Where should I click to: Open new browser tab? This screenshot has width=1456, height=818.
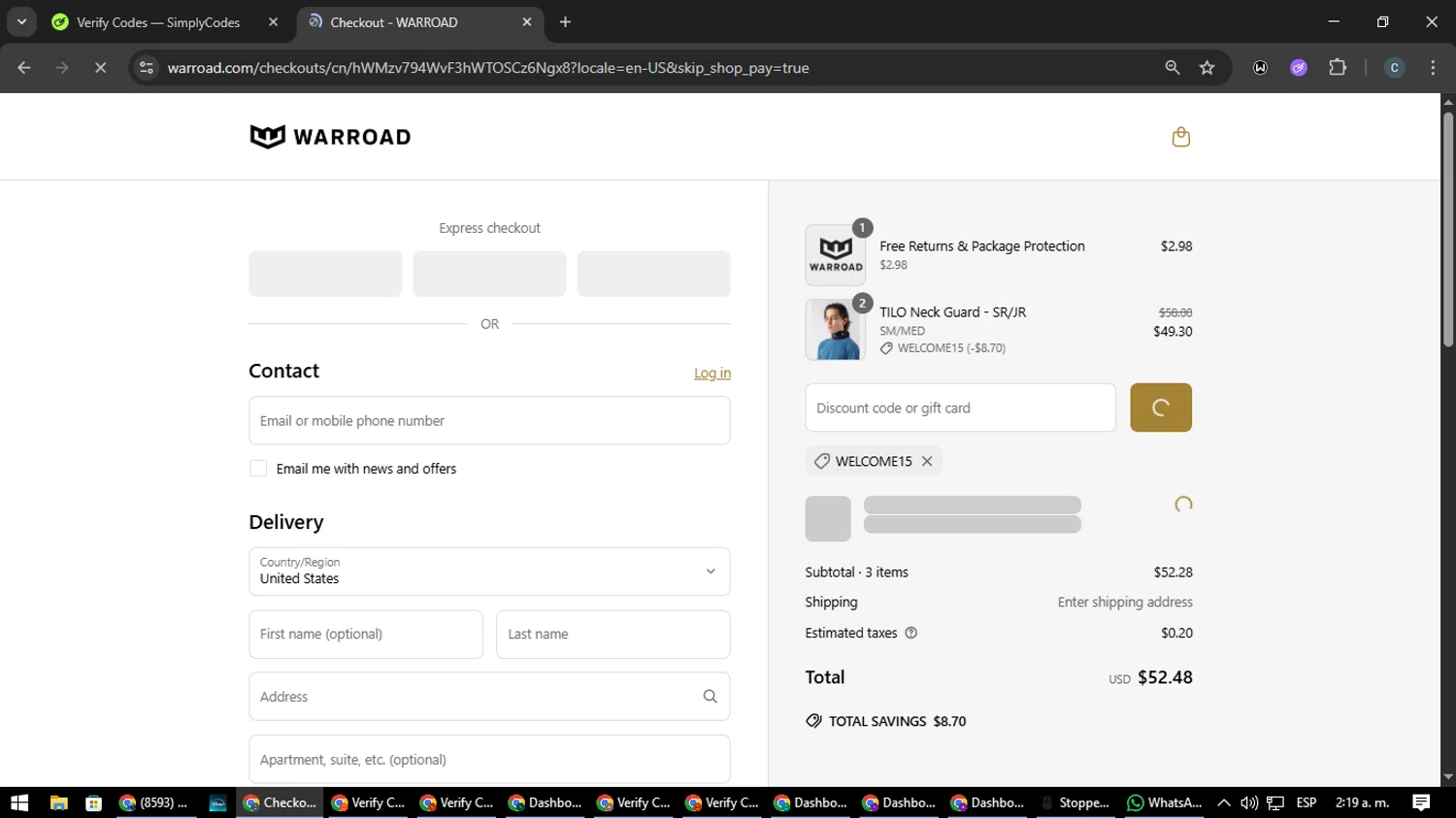pyautogui.click(x=565, y=21)
